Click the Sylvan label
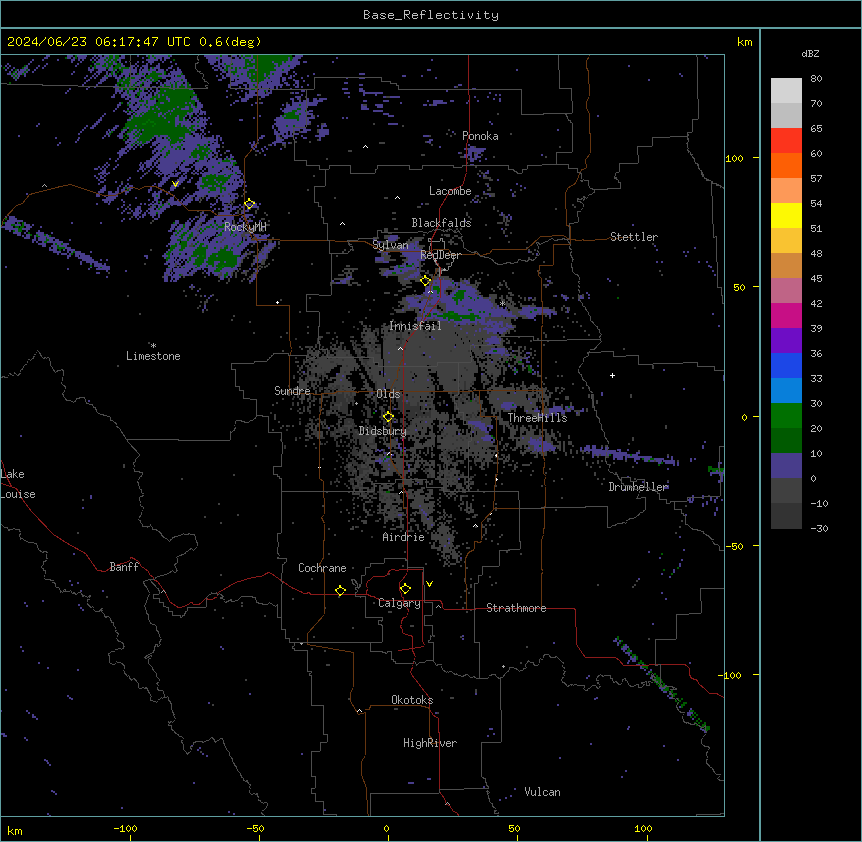Screen dimensions: 862x842 click(x=390, y=245)
